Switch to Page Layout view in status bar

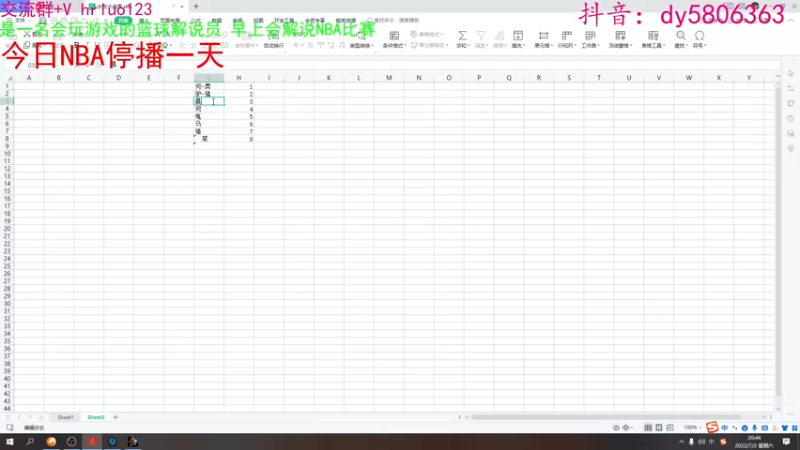click(x=659, y=428)
